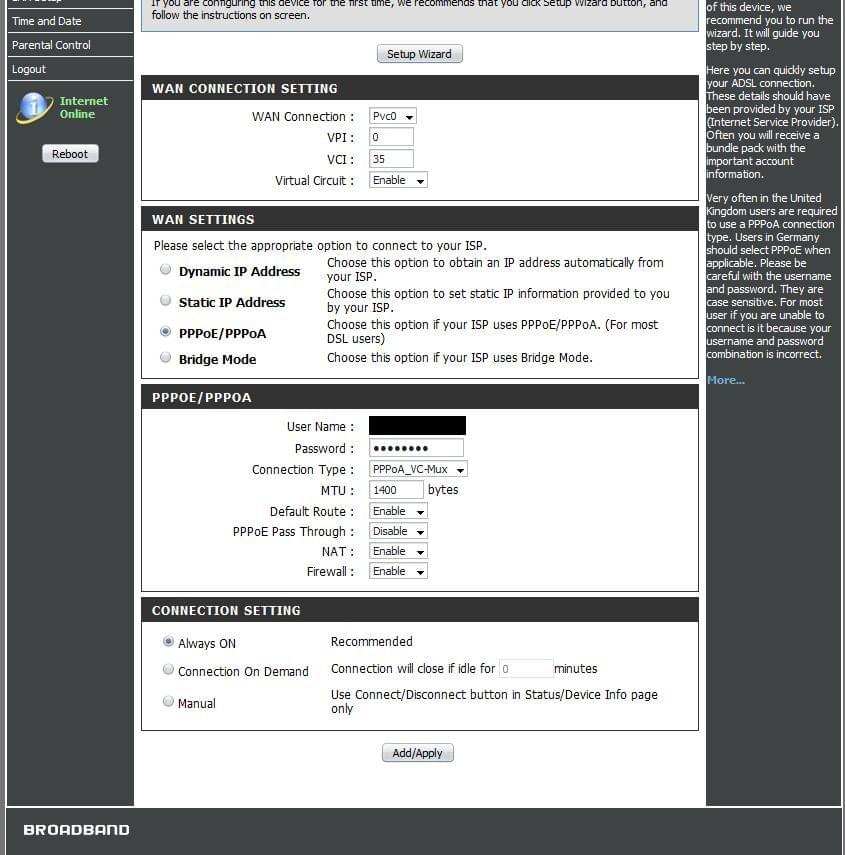
Task: Click the BROADBAND footer logo text
Action: click(x=76, y=829)
